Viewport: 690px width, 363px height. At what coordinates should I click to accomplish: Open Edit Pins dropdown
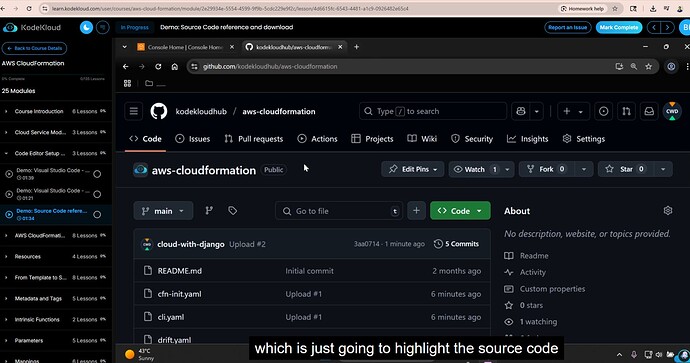coord(413,169)
